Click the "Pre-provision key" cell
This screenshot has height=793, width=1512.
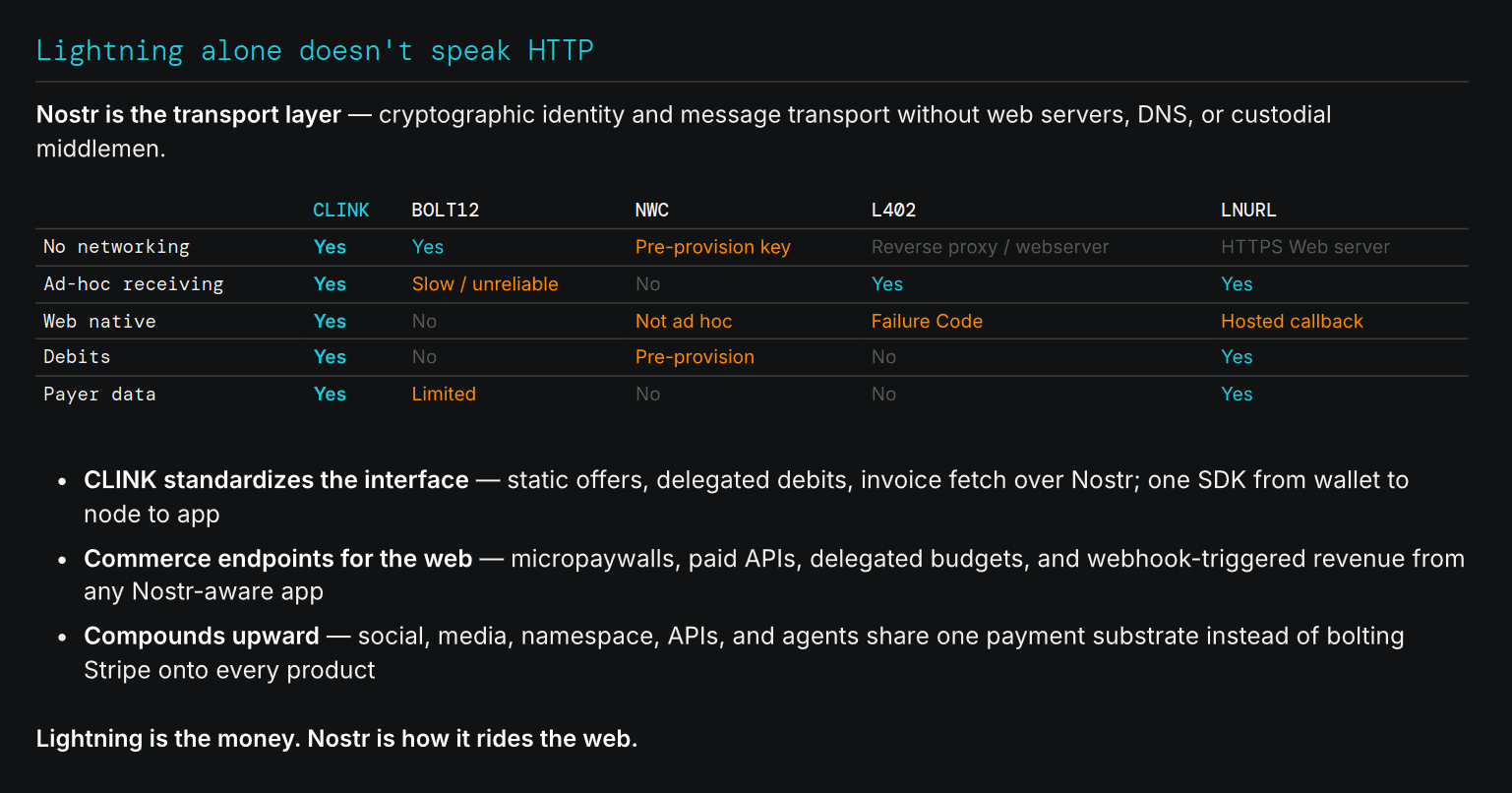point(713,247)
